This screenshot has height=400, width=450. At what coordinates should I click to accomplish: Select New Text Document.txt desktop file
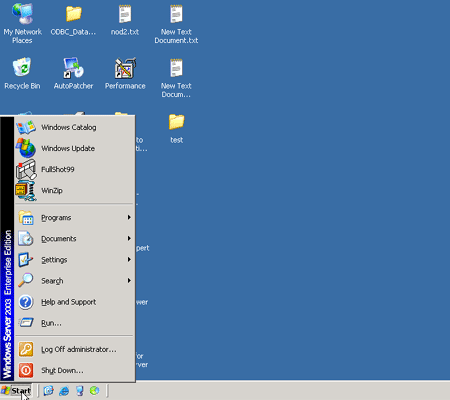pyautogui.click(x=176, y=24)
